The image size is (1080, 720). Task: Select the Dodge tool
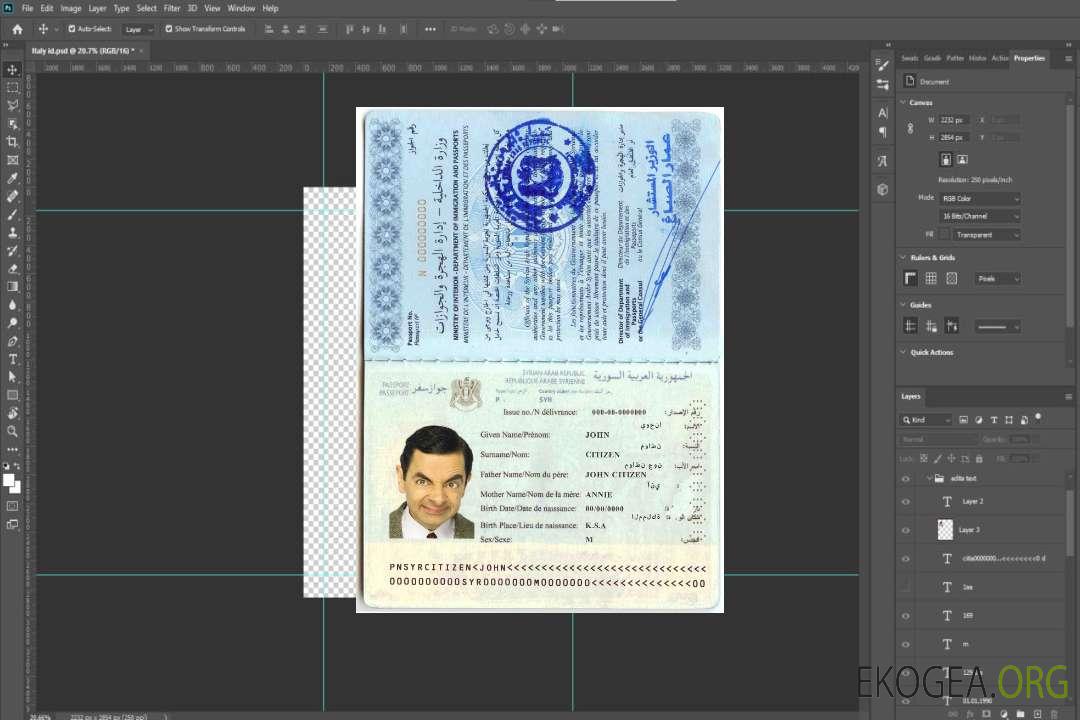tap(12, 323)
